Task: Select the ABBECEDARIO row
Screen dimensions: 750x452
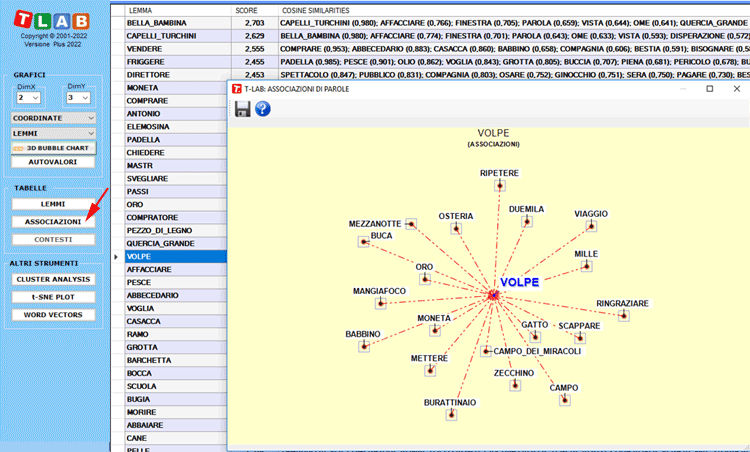Action: pyautogui.click(x=176, y=295)
